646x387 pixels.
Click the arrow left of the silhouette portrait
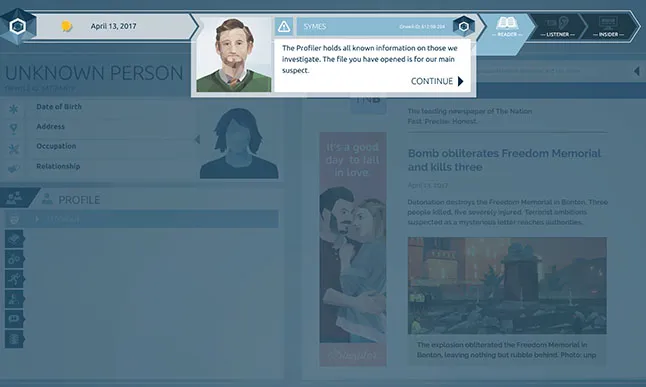[x=197, y=139]
